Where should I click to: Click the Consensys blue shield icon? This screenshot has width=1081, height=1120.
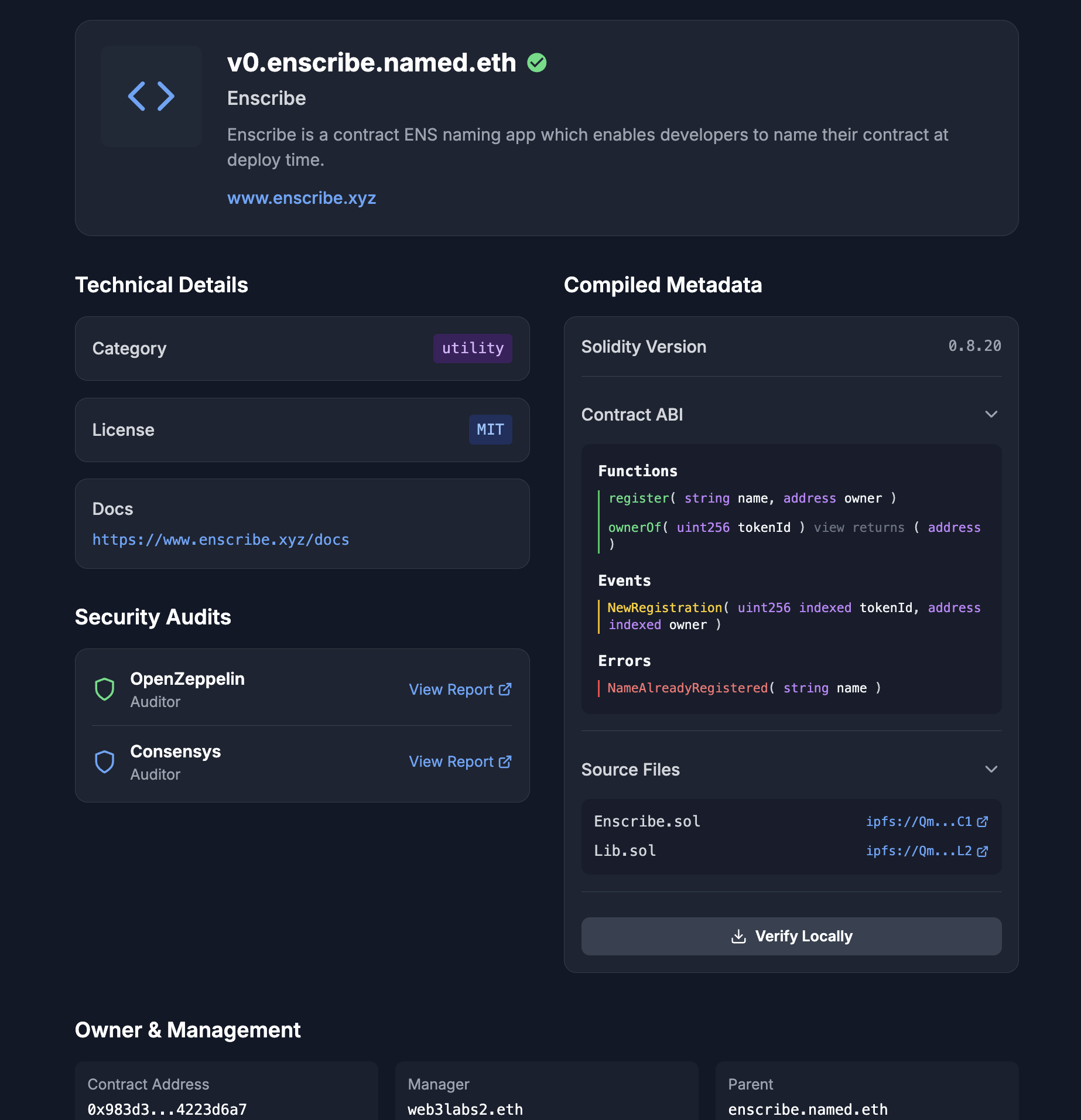pos(105,762)
